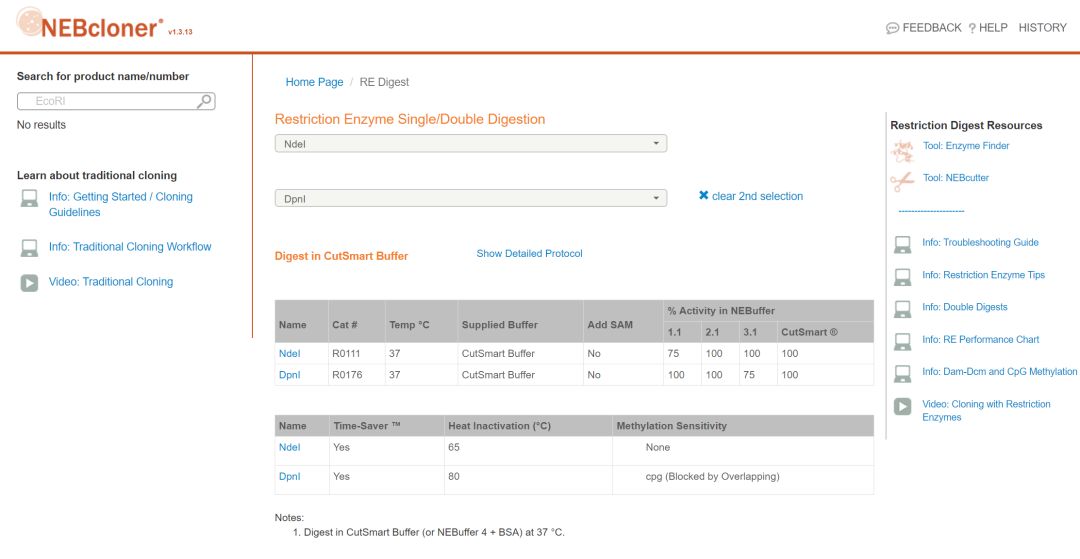
Task: Click laptop icon beside Dam-Dcm and CpG Methylation
Action: [902, 374]
